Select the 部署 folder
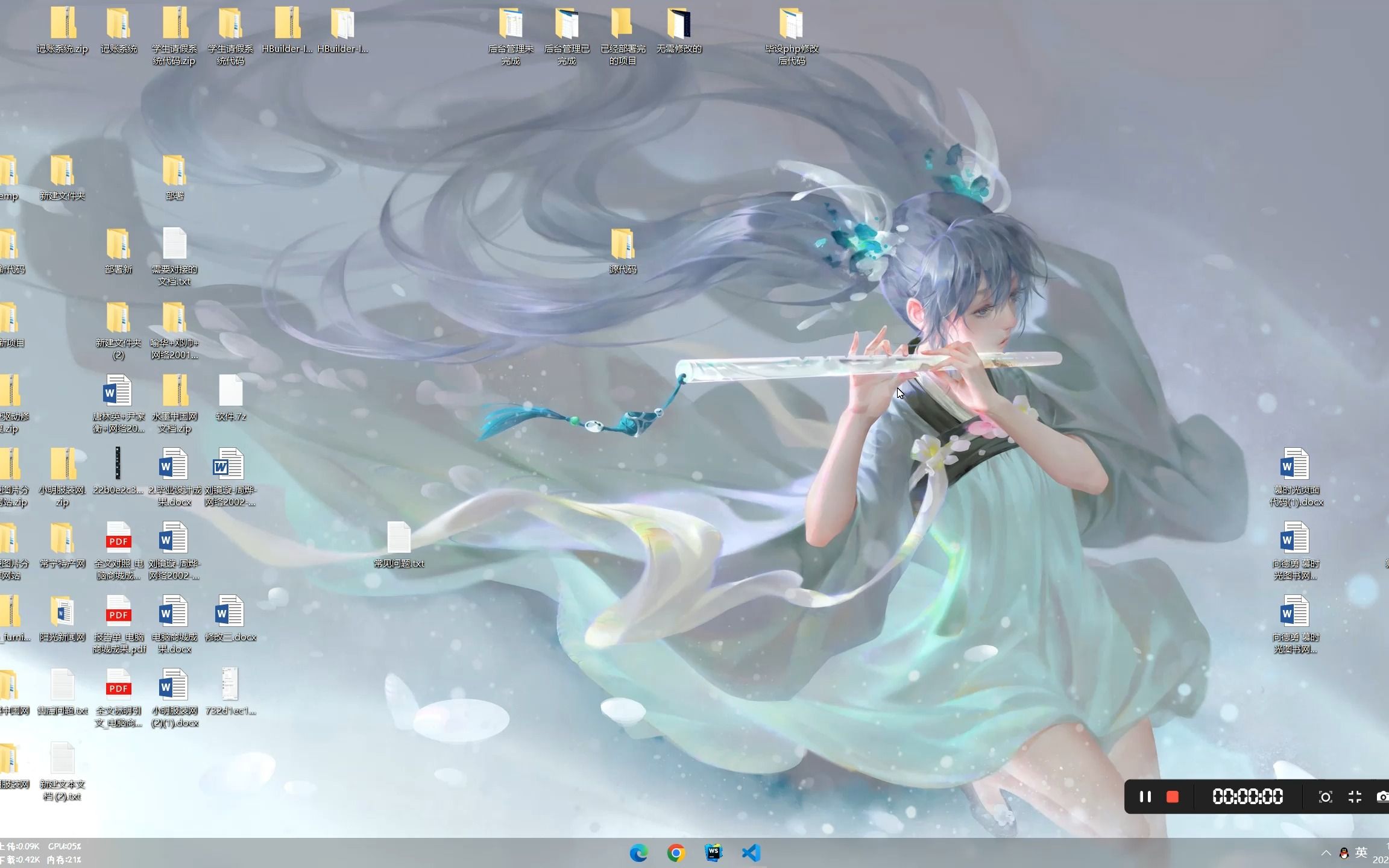 point(174,177)
